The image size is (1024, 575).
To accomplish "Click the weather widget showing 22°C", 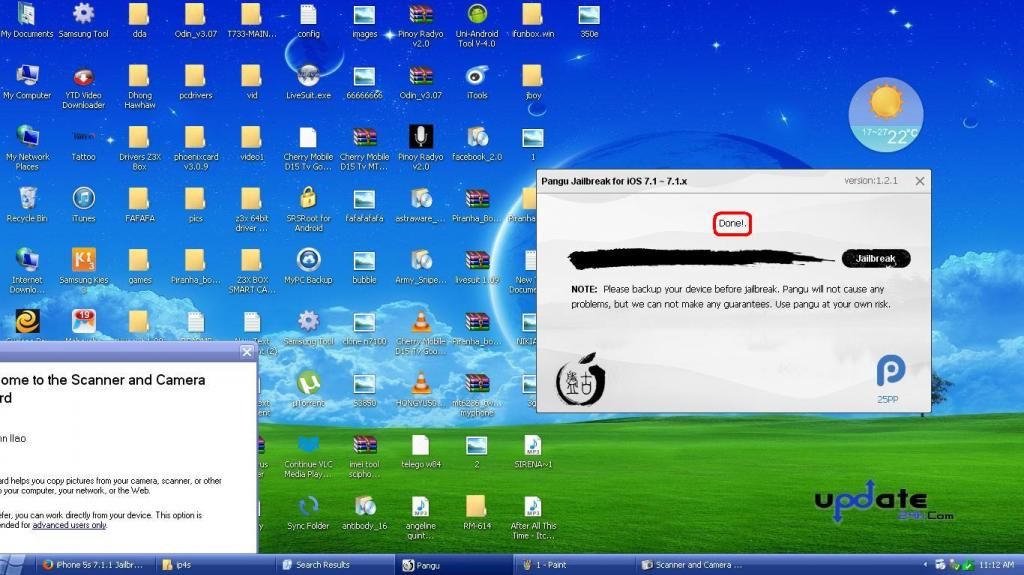I will pos(884,115).
